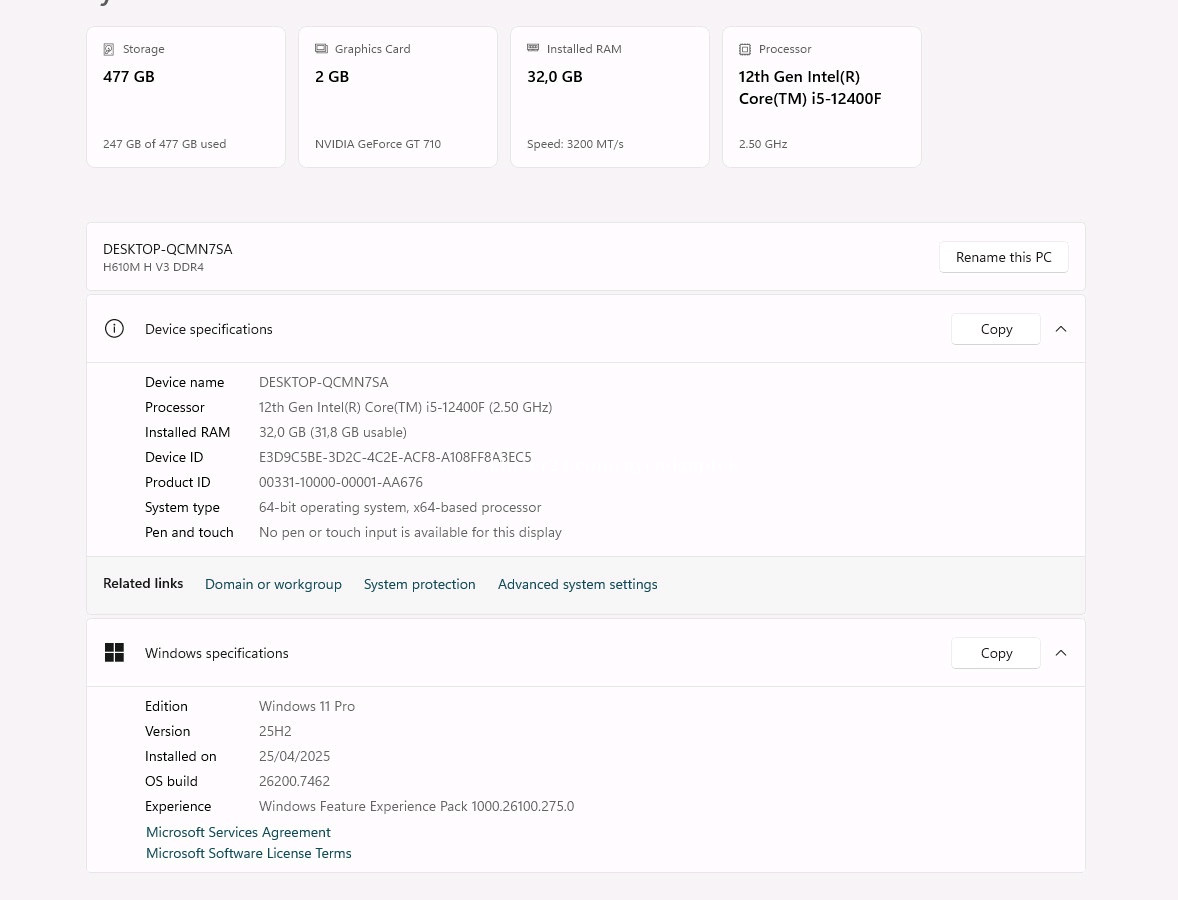Viewport: 1178px width, 900px height.
Task: Click the Graphics Card icon
Action: pos(321,49)
